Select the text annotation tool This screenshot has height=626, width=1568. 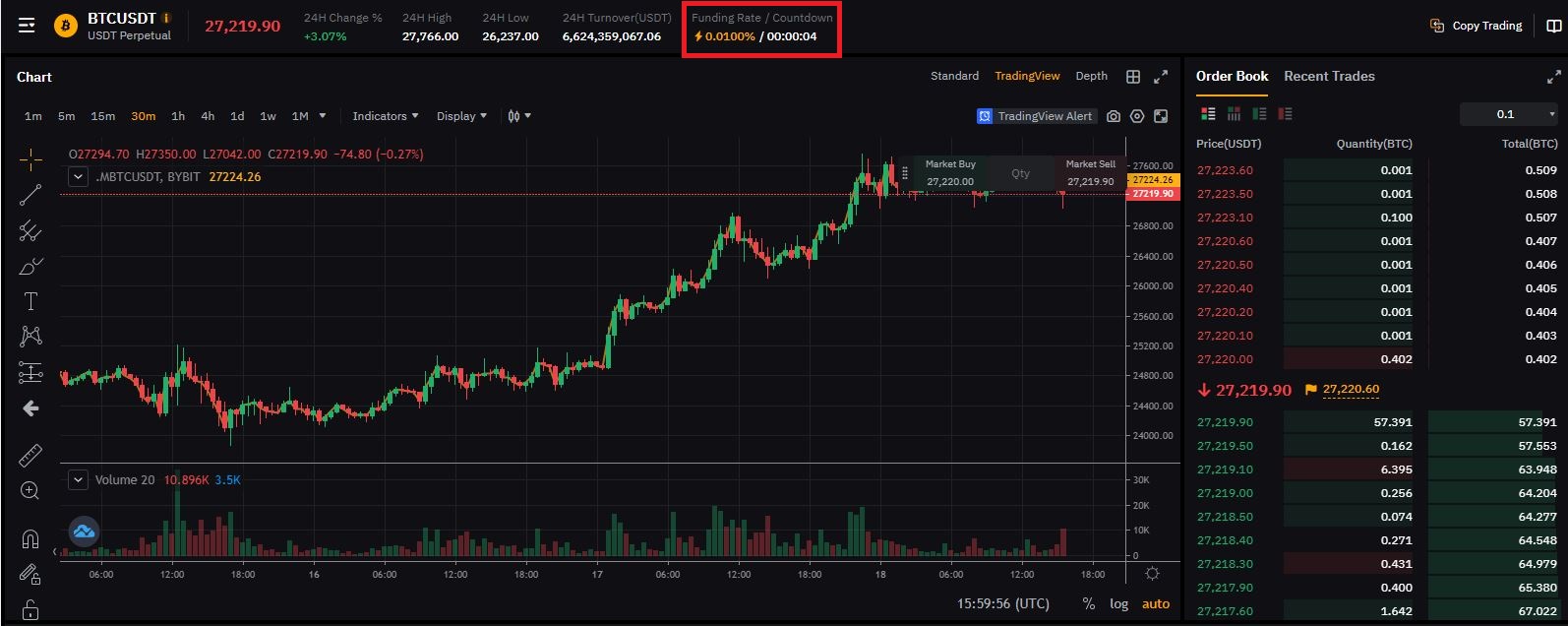[x=30, y=301]
